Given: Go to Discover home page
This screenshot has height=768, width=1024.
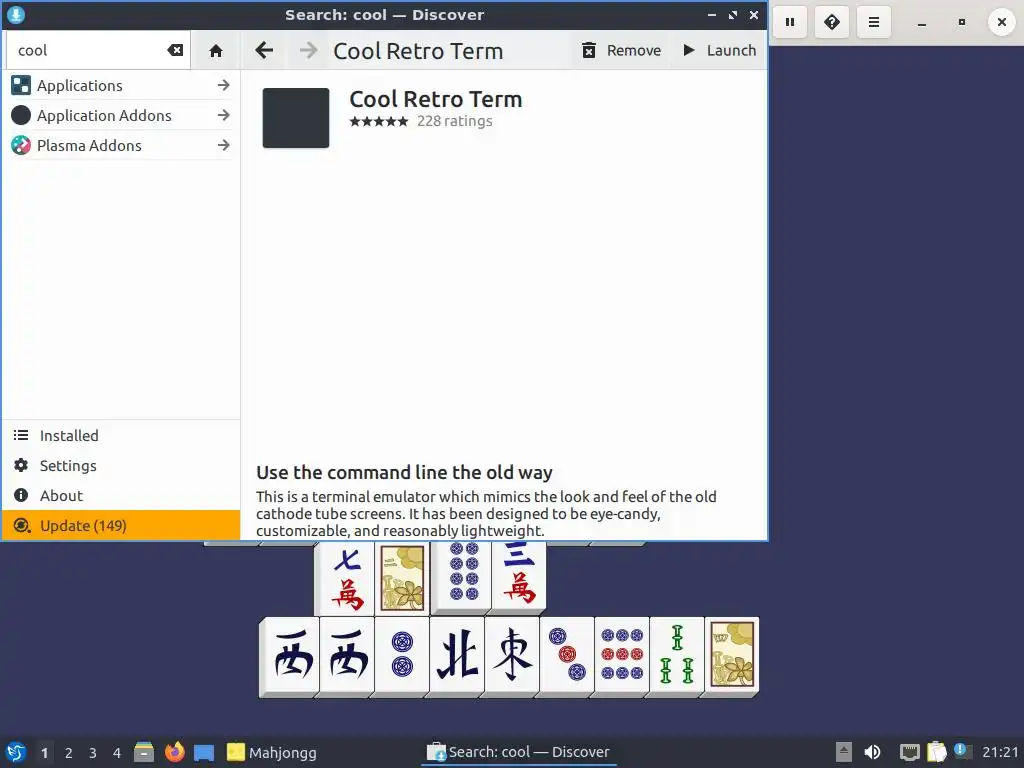Looking at the screenshot, I should 216,50.
